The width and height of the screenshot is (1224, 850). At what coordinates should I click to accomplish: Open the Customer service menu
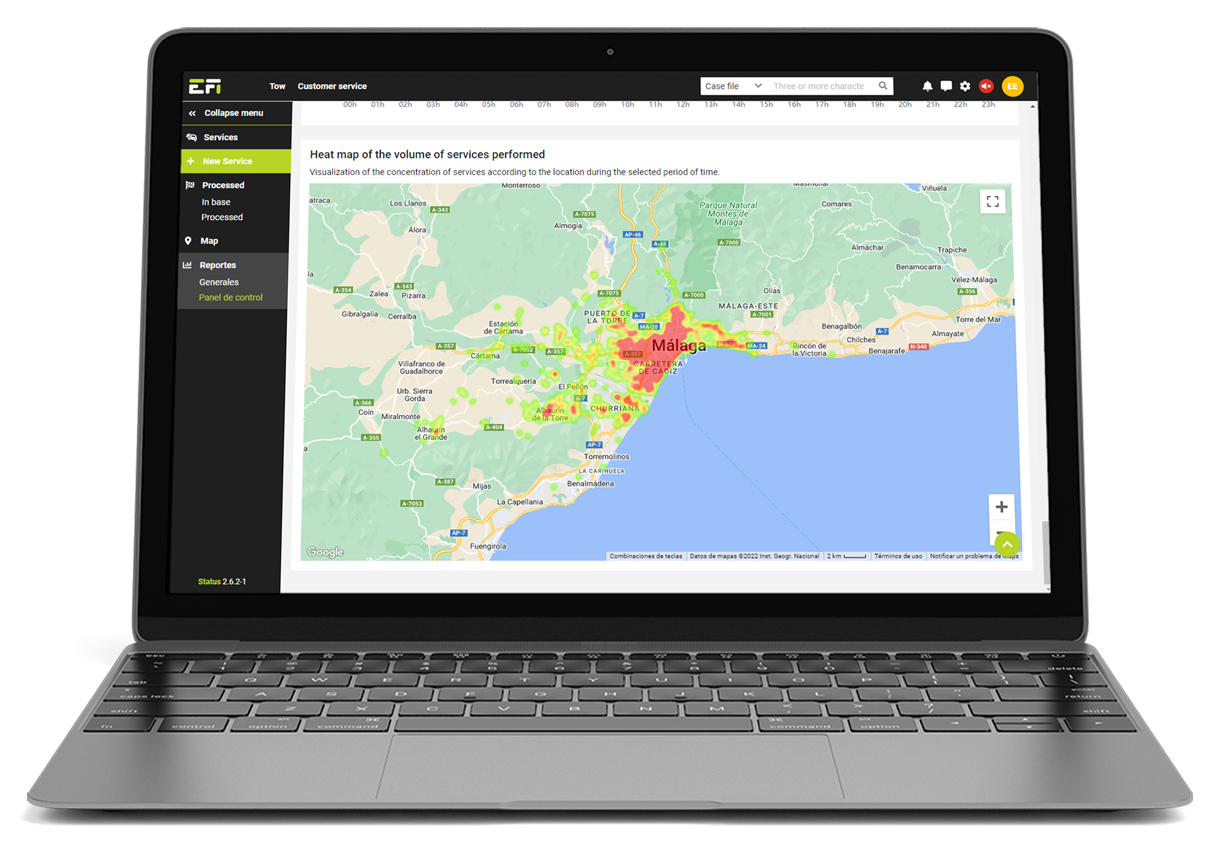point(332,86)
